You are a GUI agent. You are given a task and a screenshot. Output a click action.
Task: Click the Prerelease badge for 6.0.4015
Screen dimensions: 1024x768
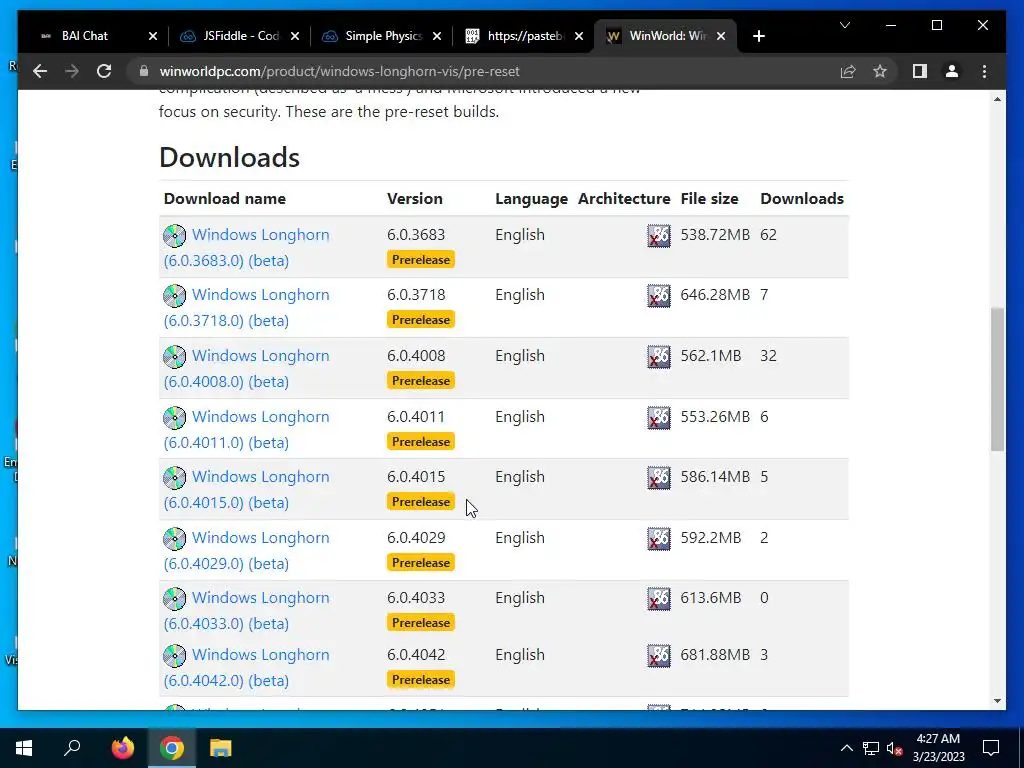click(x=421, y=502)
